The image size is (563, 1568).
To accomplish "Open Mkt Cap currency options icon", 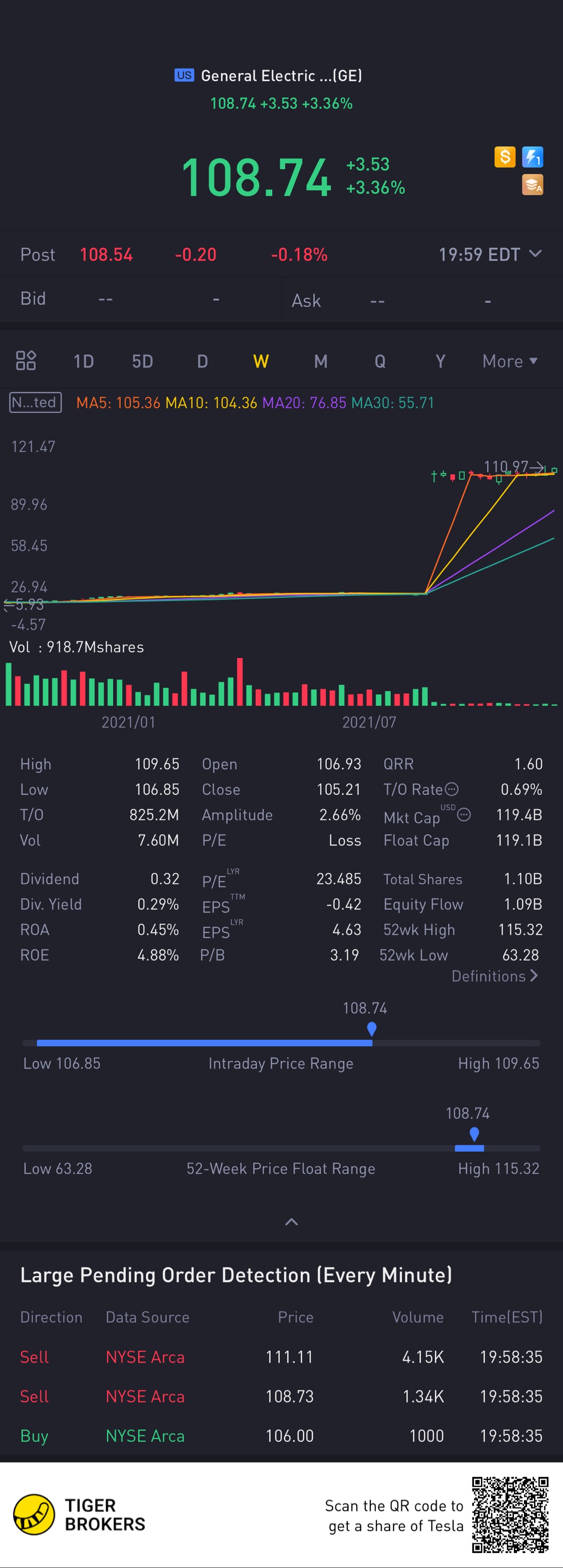I will (x=464, y=815).
